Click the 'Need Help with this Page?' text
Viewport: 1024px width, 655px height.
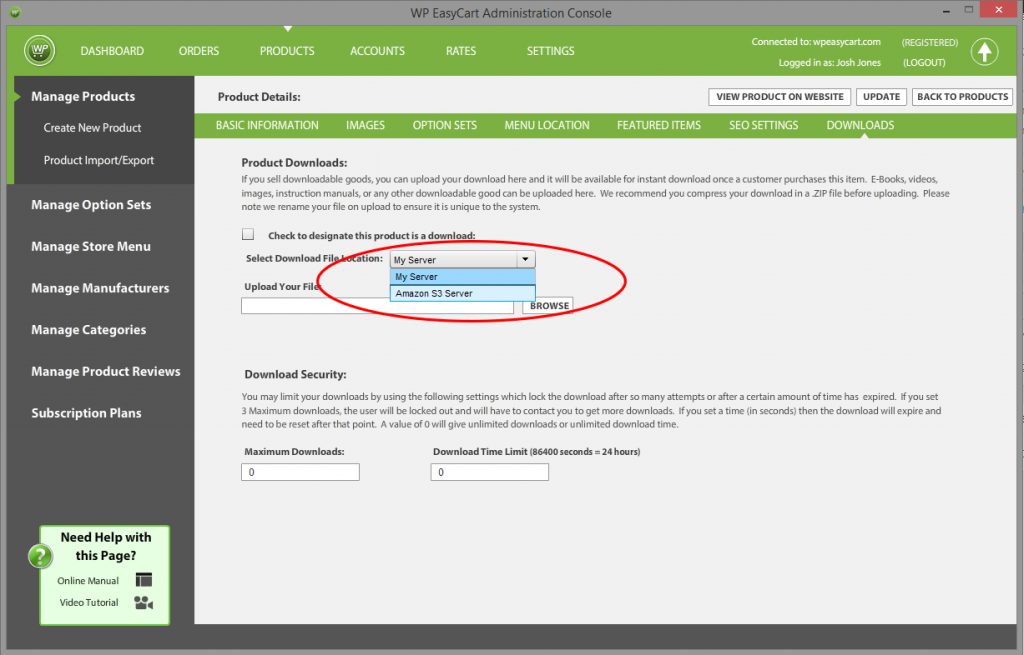pos(106,546)
